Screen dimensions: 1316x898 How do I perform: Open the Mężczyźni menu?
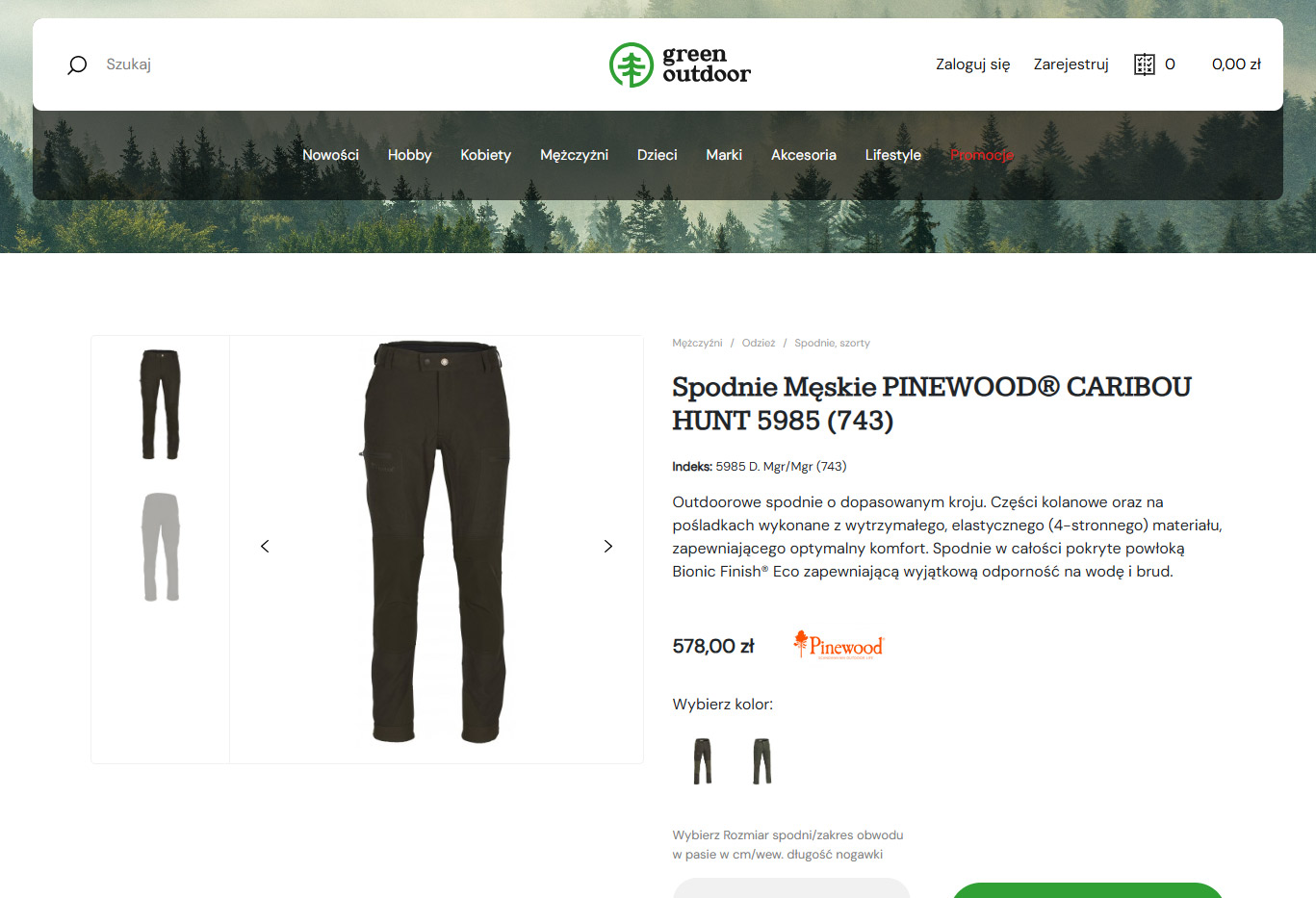574,155
